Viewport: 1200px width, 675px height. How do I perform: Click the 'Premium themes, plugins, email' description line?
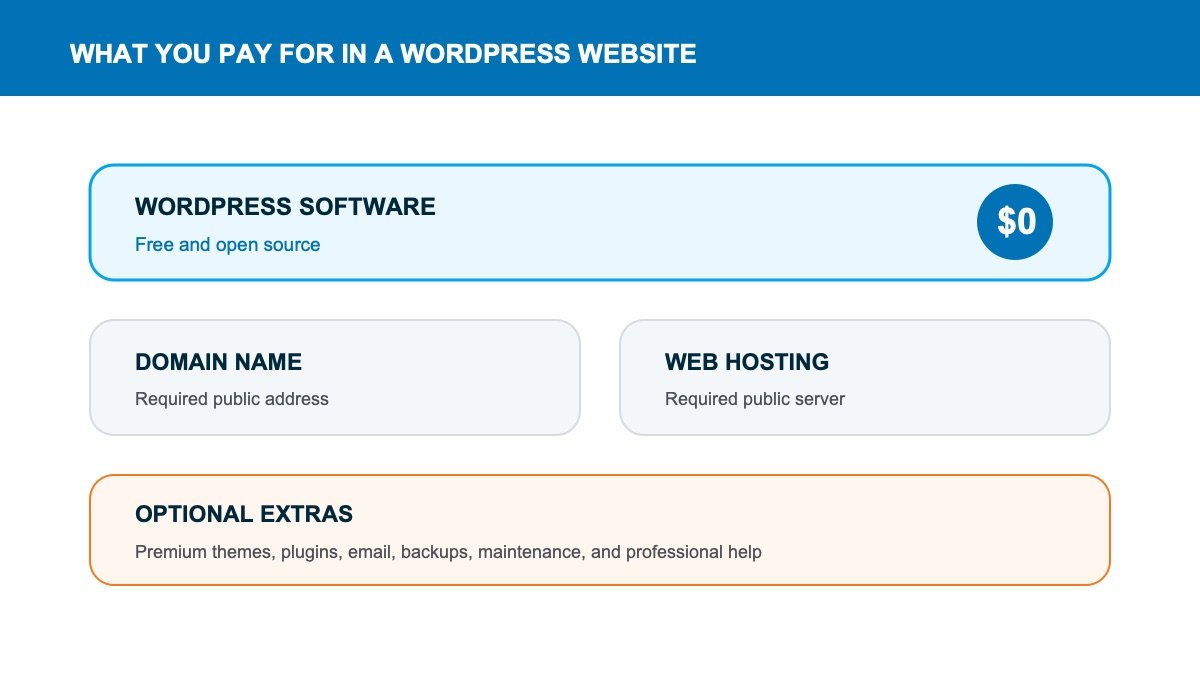448,552
